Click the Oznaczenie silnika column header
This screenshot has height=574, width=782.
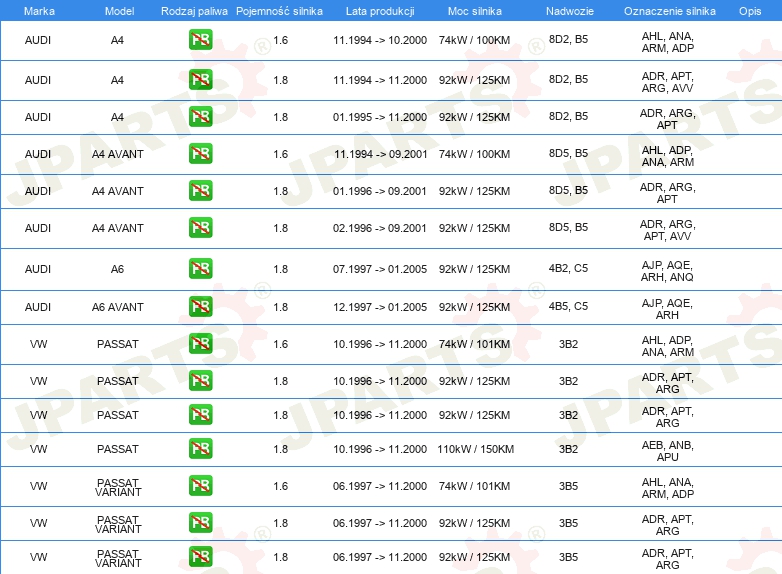(x=669, y=11)
